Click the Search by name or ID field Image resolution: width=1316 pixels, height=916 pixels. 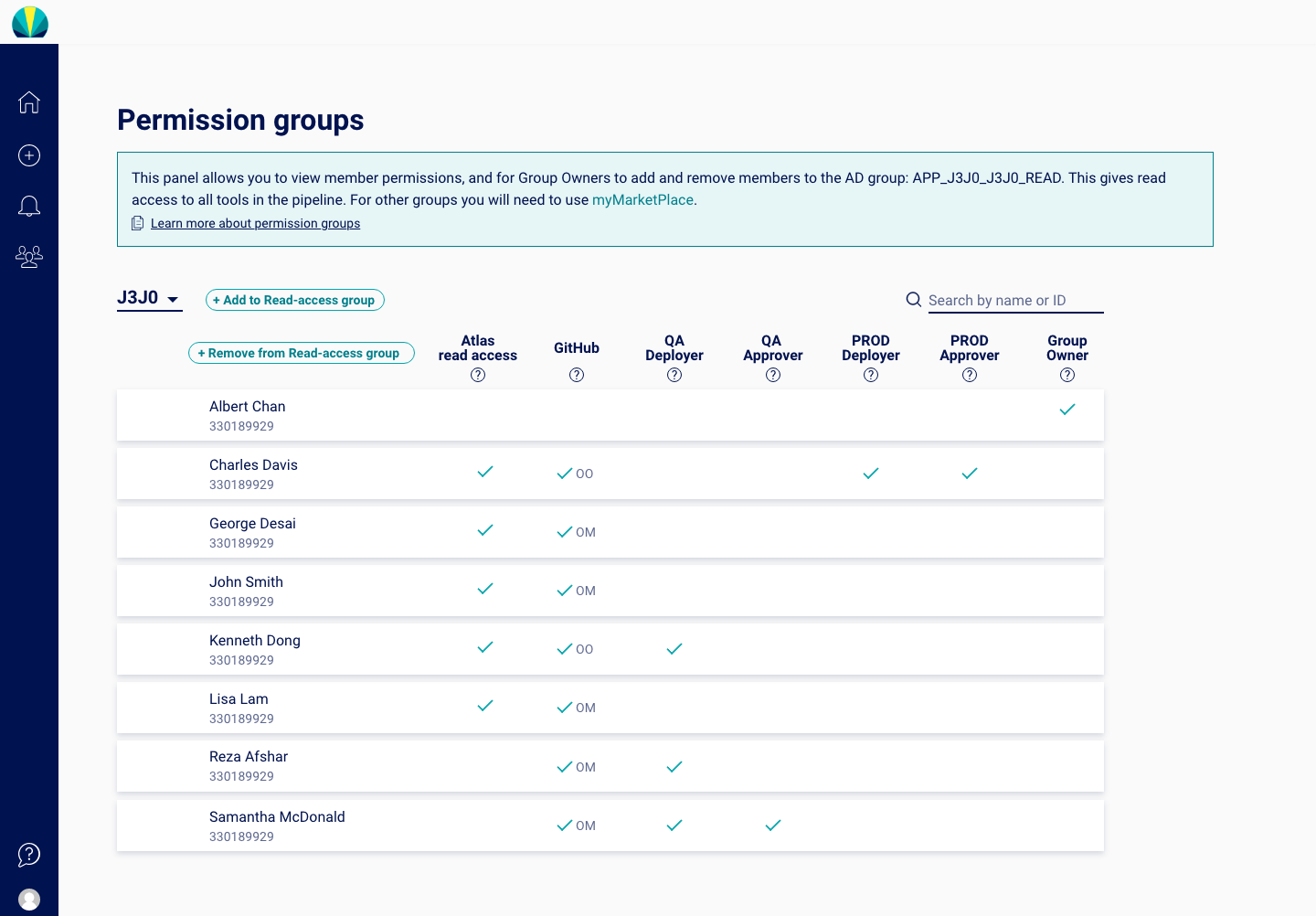click(1015, 300)
